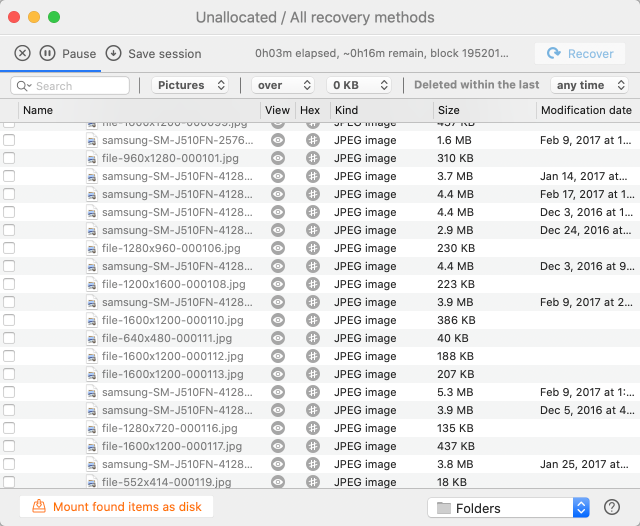This screenshot has height=526, width=640.
Task: Open hex view for file-1600x1200-000117.jpg
Action: (313, 446)
